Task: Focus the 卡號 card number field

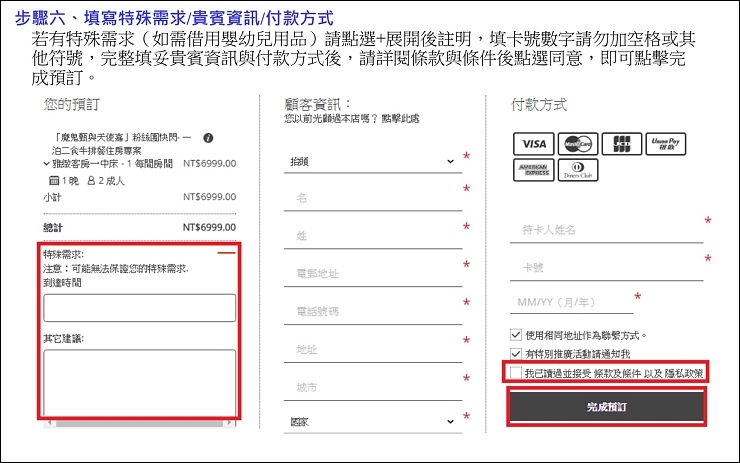Action: click(x=606, y=268)
